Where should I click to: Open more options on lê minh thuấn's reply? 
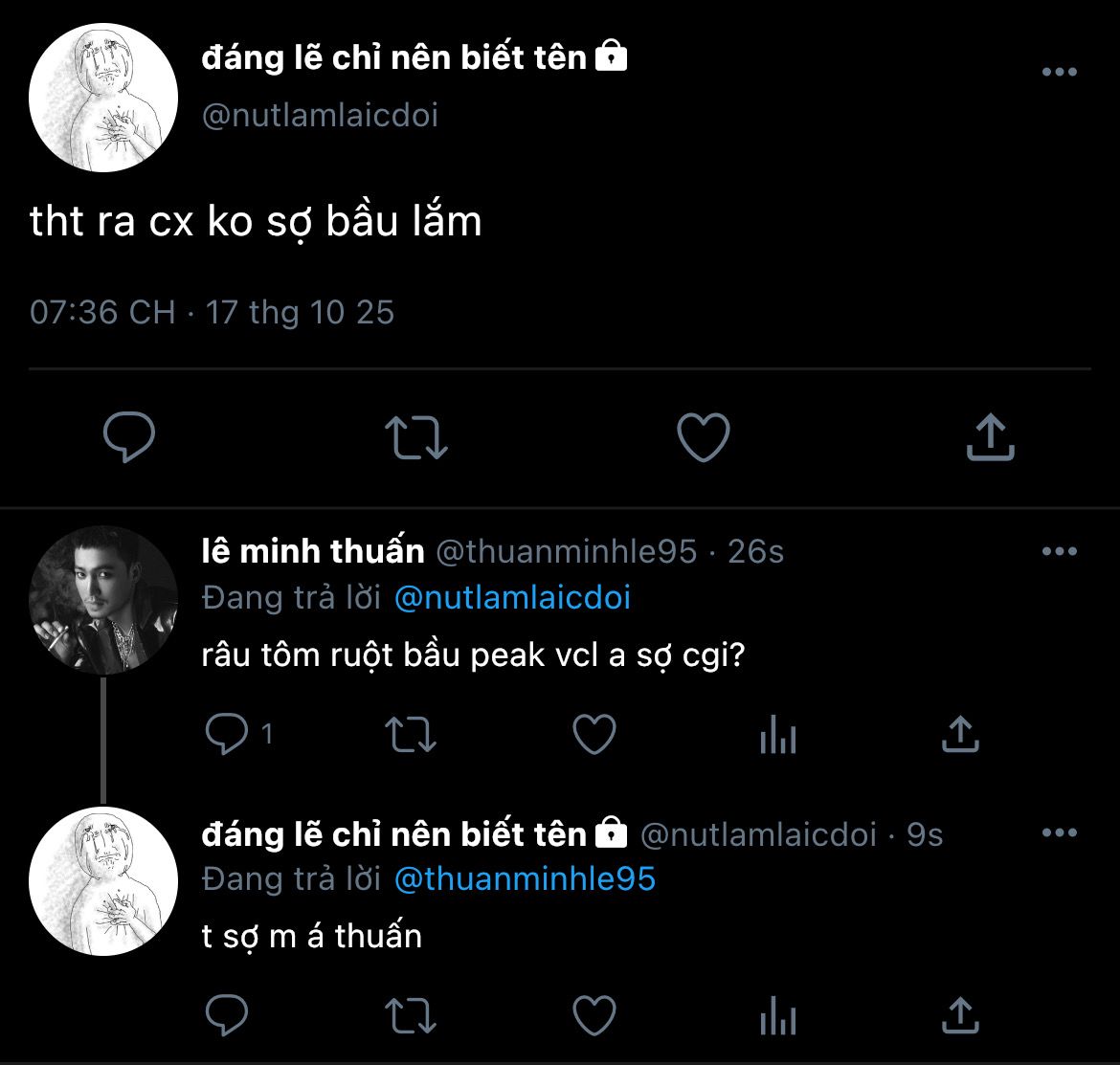(x=1059, y=551)
